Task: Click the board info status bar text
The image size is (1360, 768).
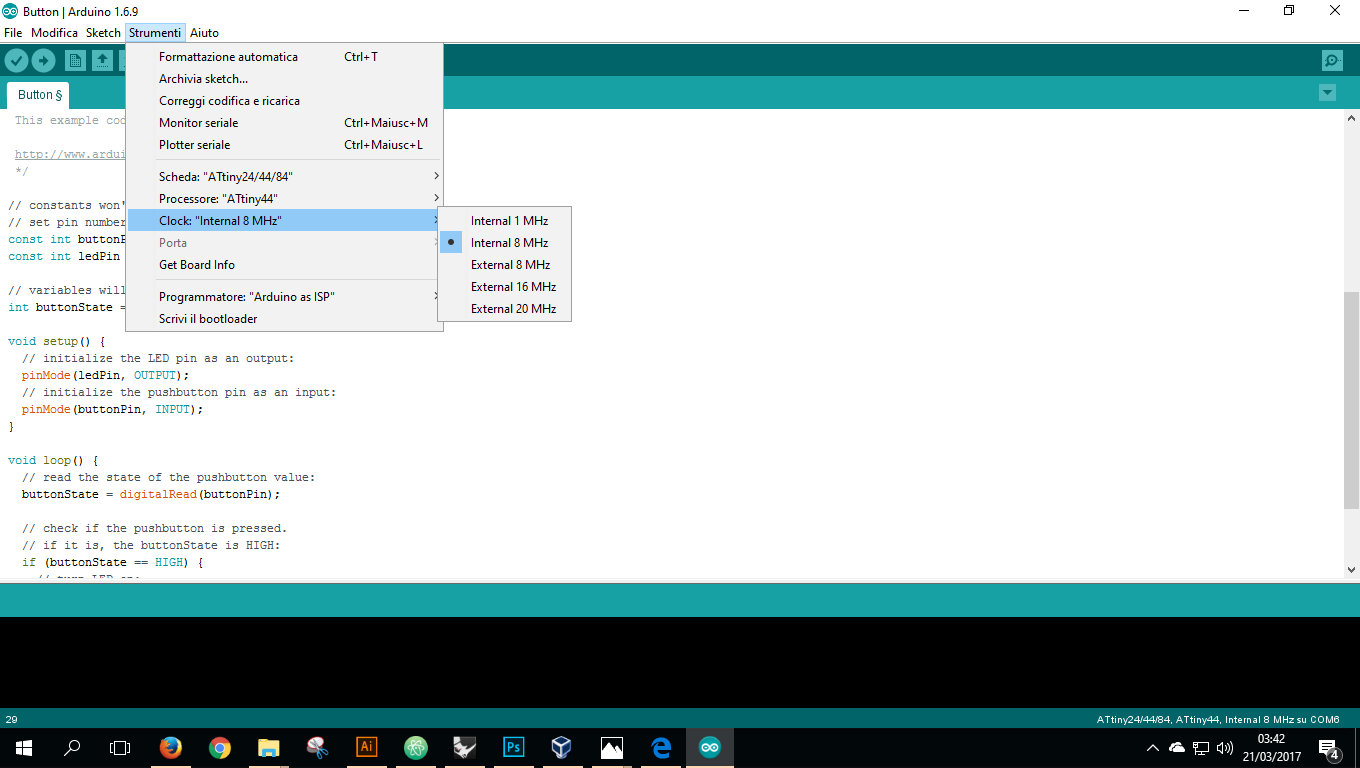Action: coord(1218,719)
